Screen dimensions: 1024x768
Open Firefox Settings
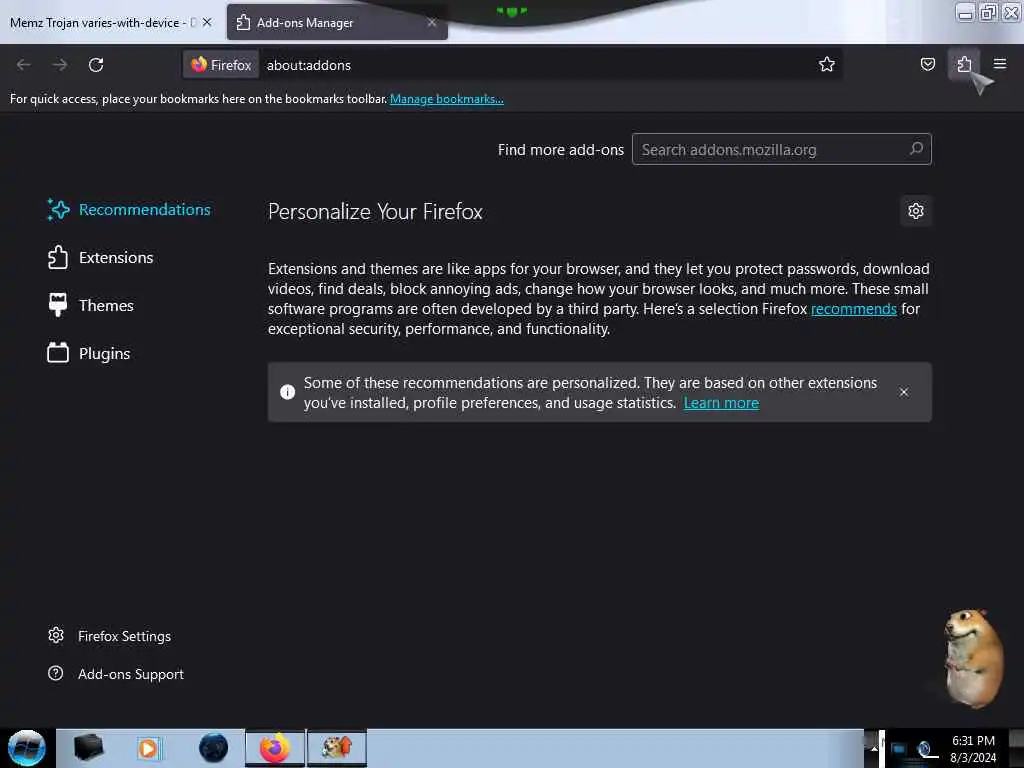[109, 636]
